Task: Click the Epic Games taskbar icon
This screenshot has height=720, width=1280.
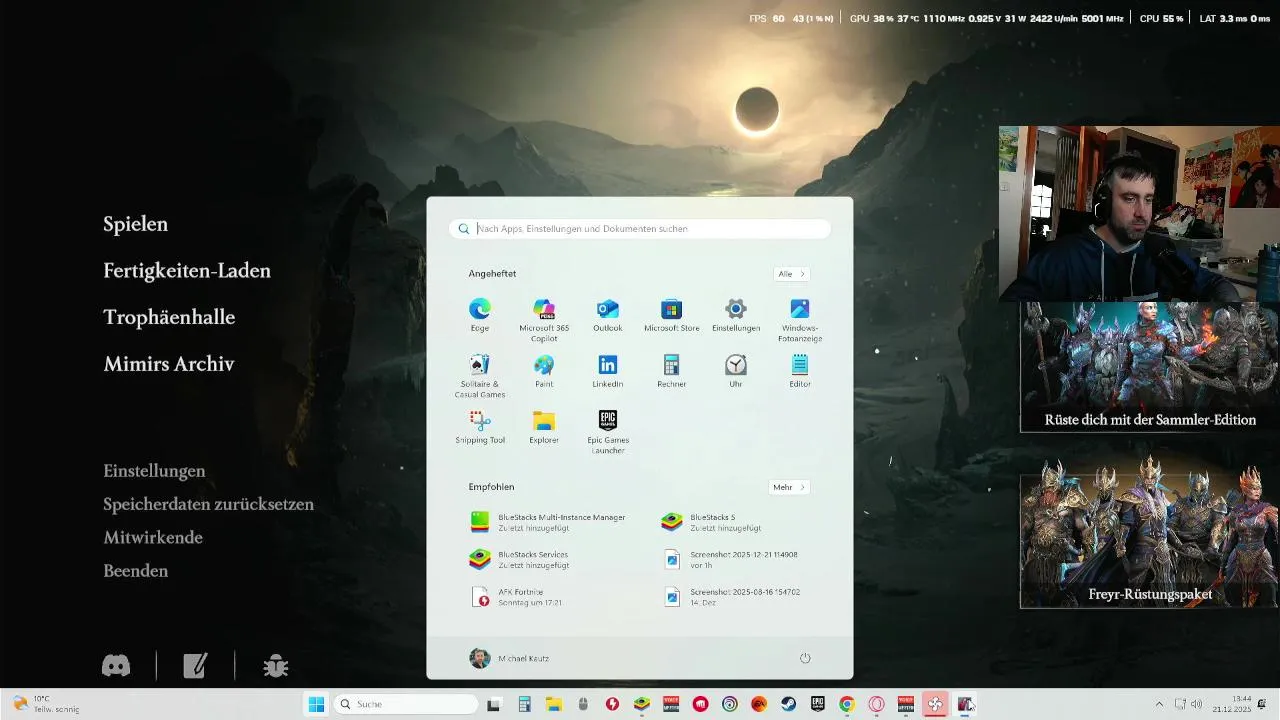Action: 817,704
